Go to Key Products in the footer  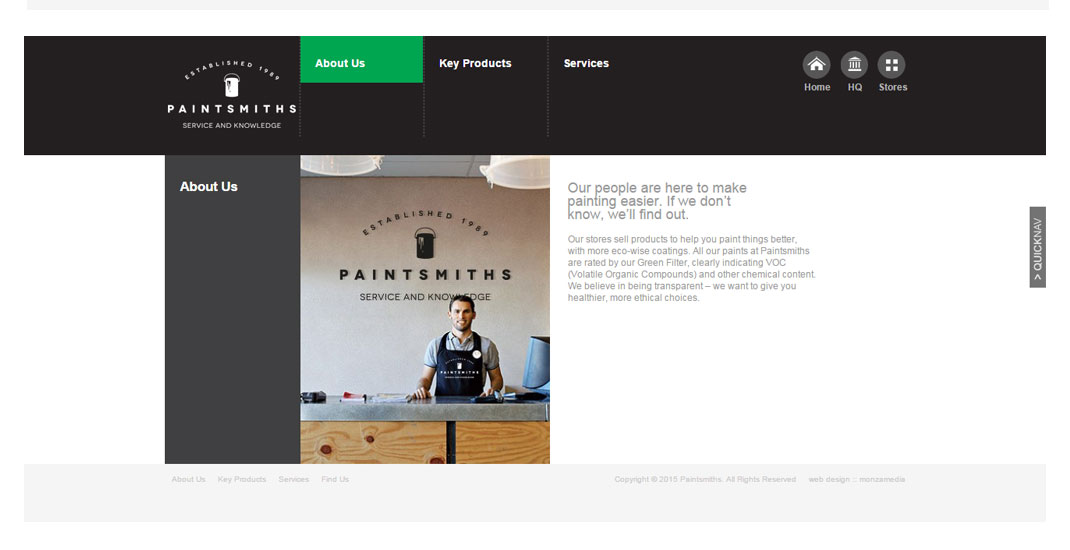click(242, 480)
